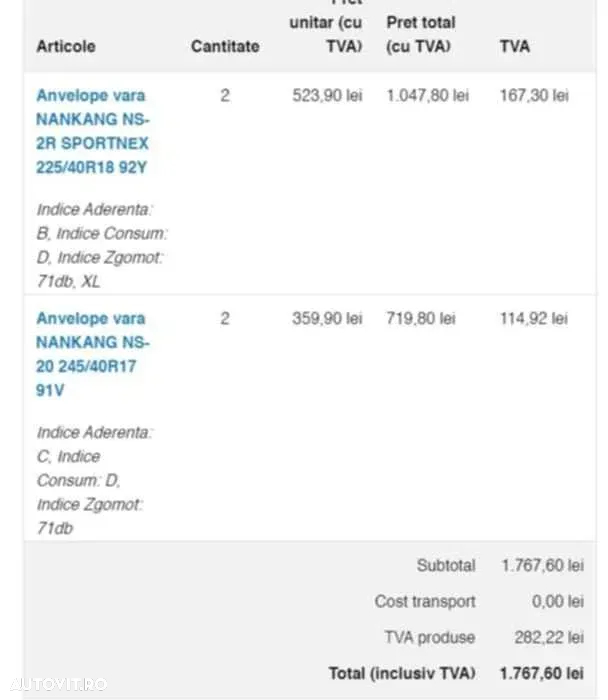Select the 719,80 lei total price
Screen dimensions: 608x700
[421, 319]
